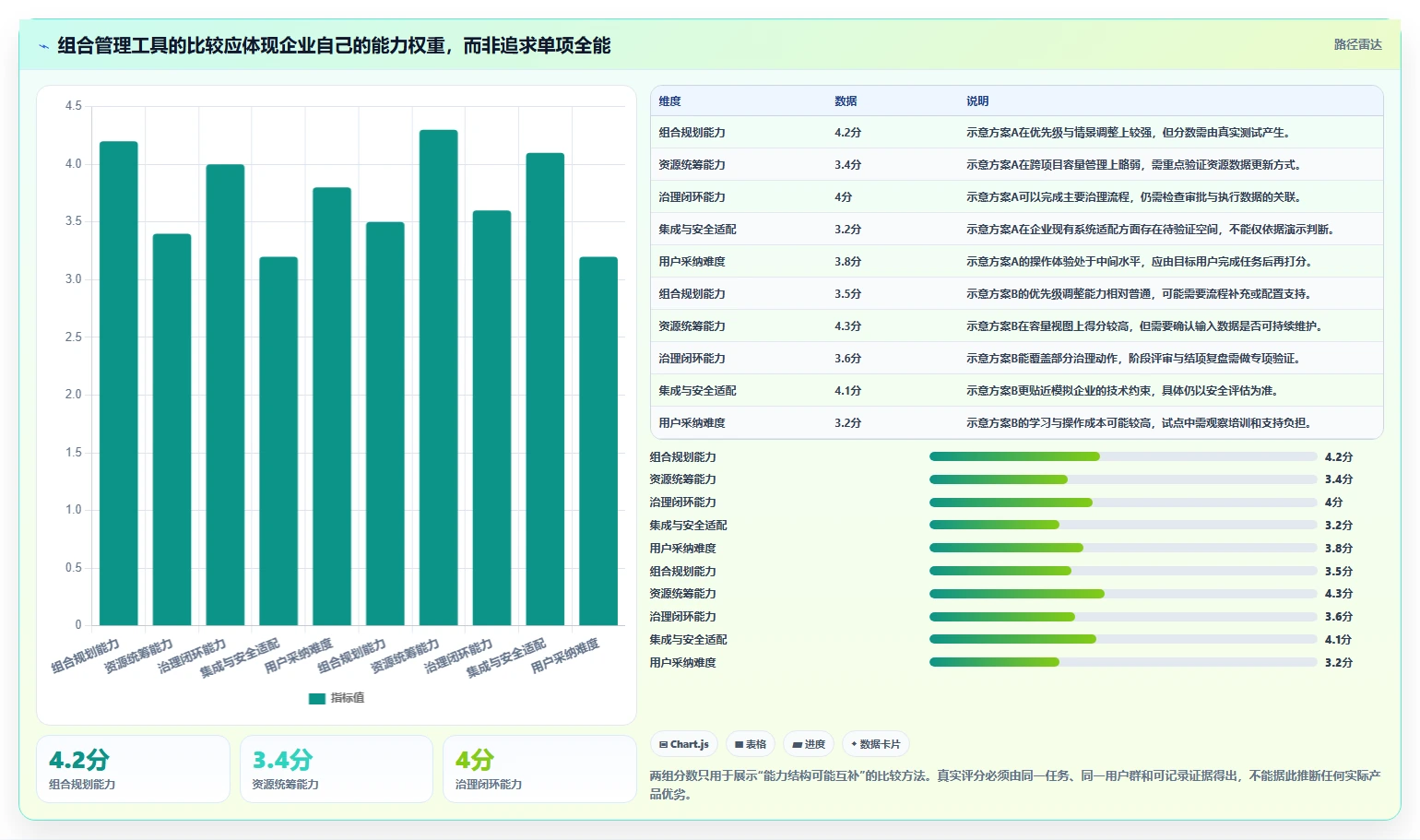1420x840 pixels.
Task: Click the progress bar labeled 3.8分
Action: coord(1123,548)
